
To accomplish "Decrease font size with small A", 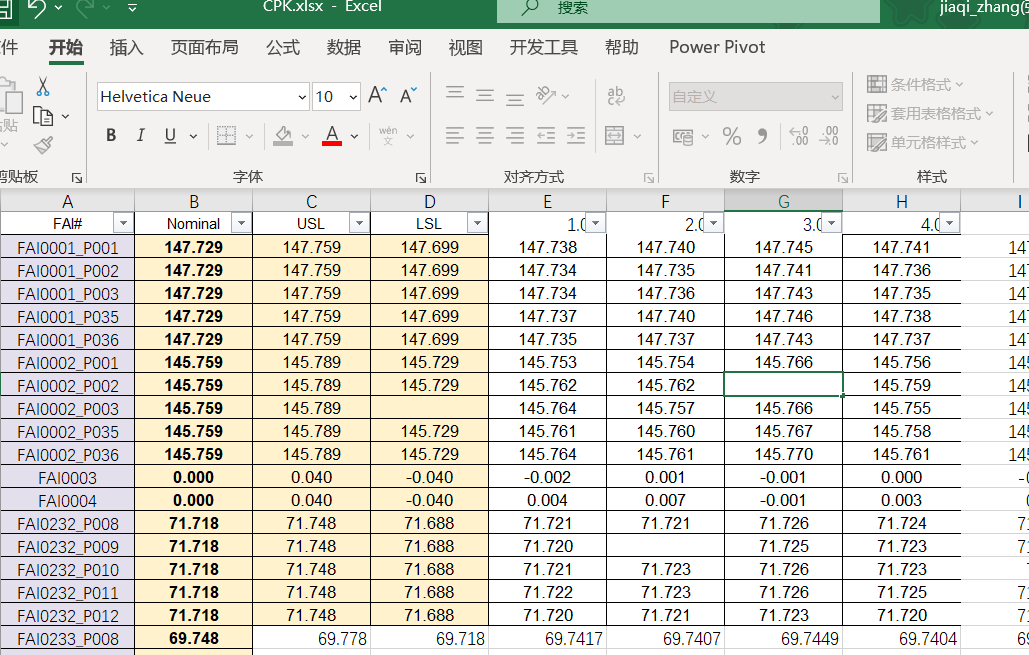I will [408, 96].
